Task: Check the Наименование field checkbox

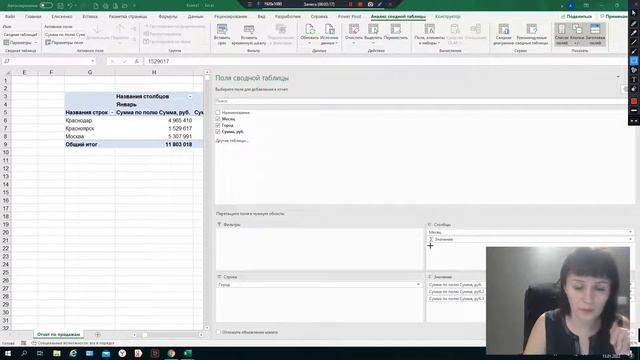Action: click(x=218, y=112)
